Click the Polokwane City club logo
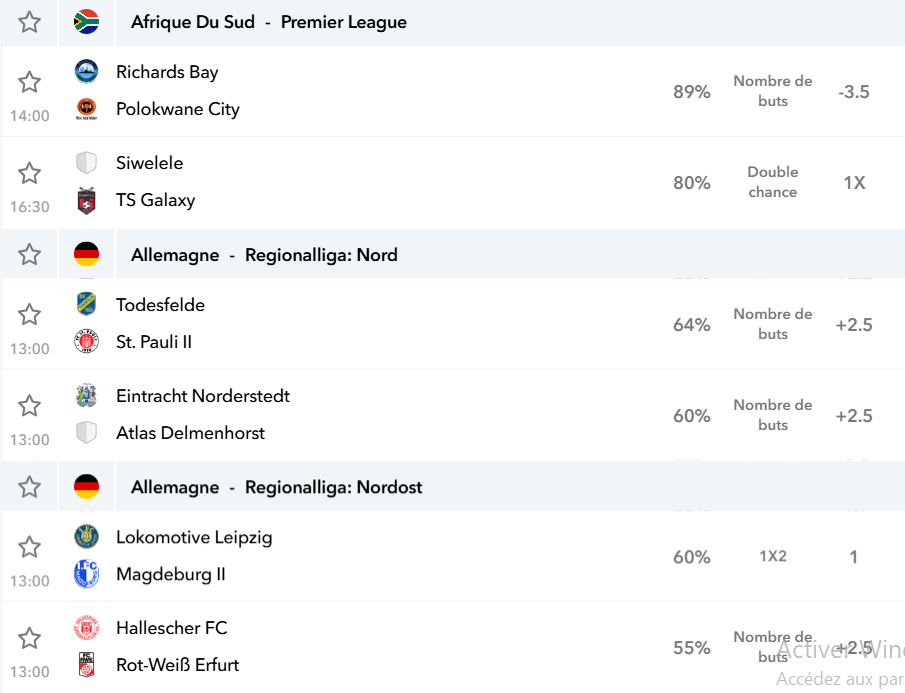905x693 pixels. [87, 109]
